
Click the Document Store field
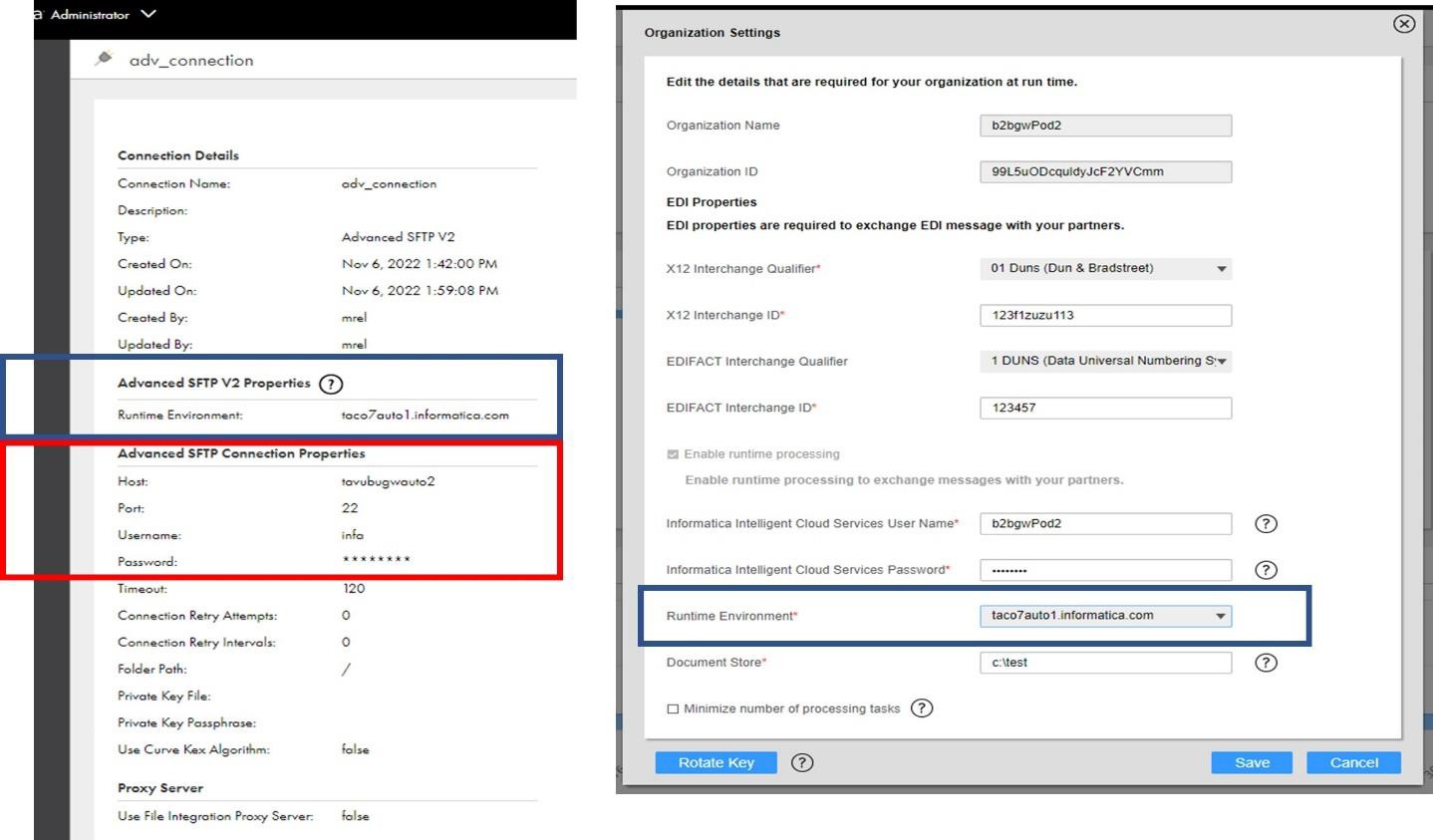(x=1105, y=663)
